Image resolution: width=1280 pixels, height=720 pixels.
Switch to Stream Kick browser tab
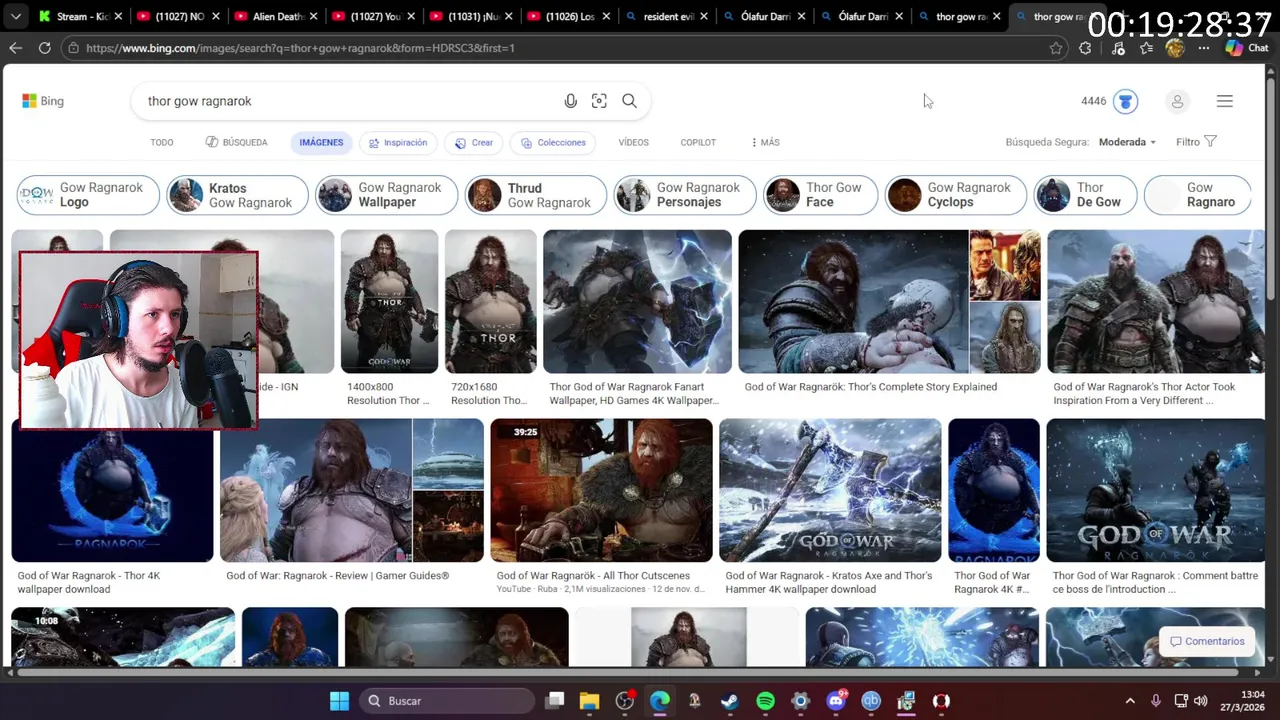coord(80,17)
